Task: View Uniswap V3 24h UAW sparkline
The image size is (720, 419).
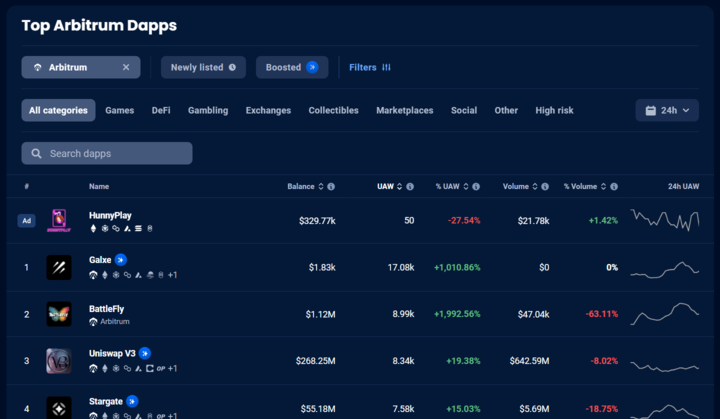Action: click(665, 366)
